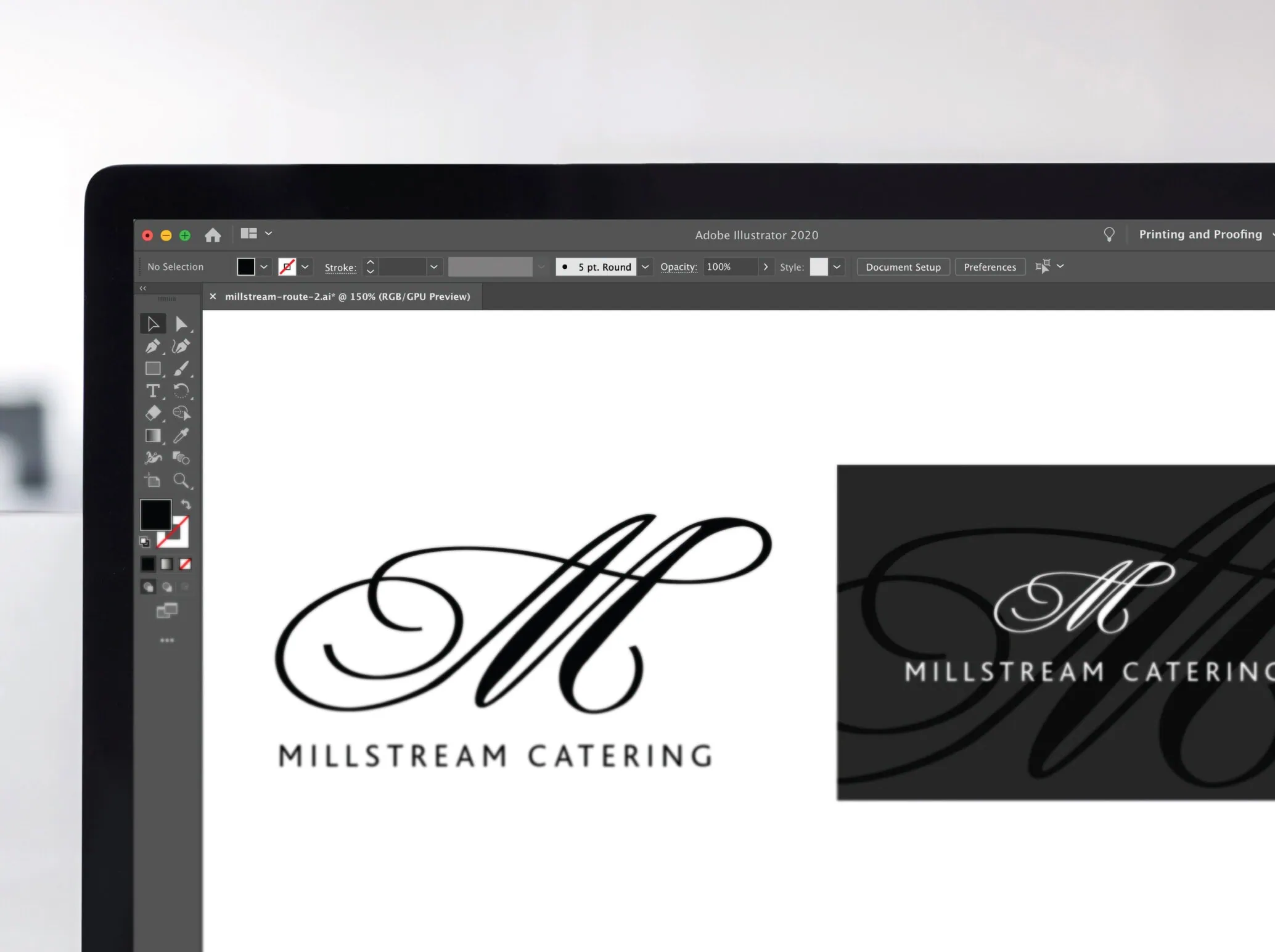Pick the Paintbrush tool
1275x952 pixels.
[181, 367]
